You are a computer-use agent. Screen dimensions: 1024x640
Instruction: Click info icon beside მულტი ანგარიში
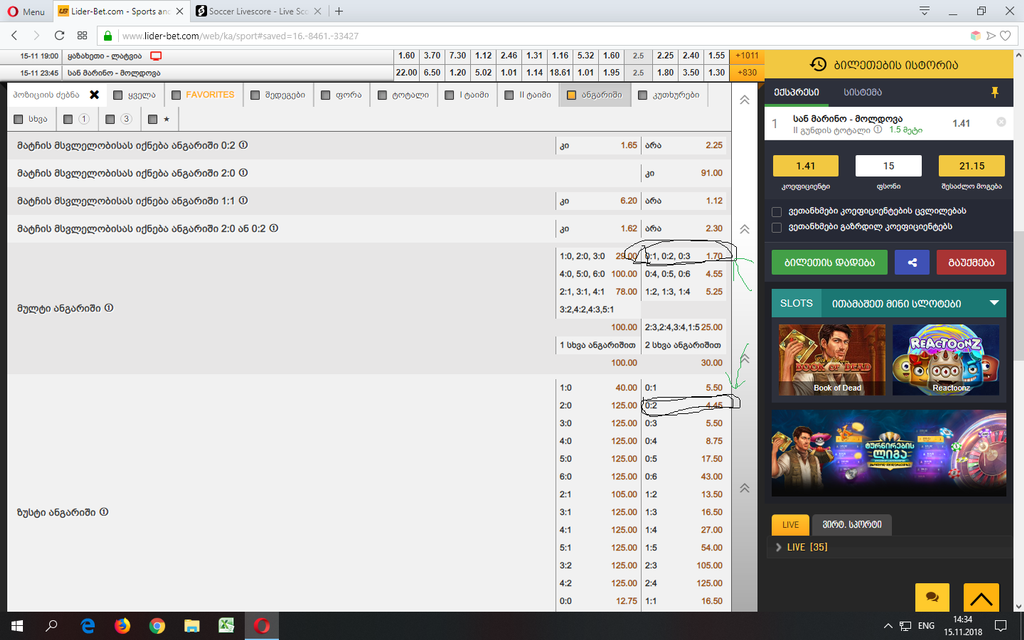coord(109,308)
